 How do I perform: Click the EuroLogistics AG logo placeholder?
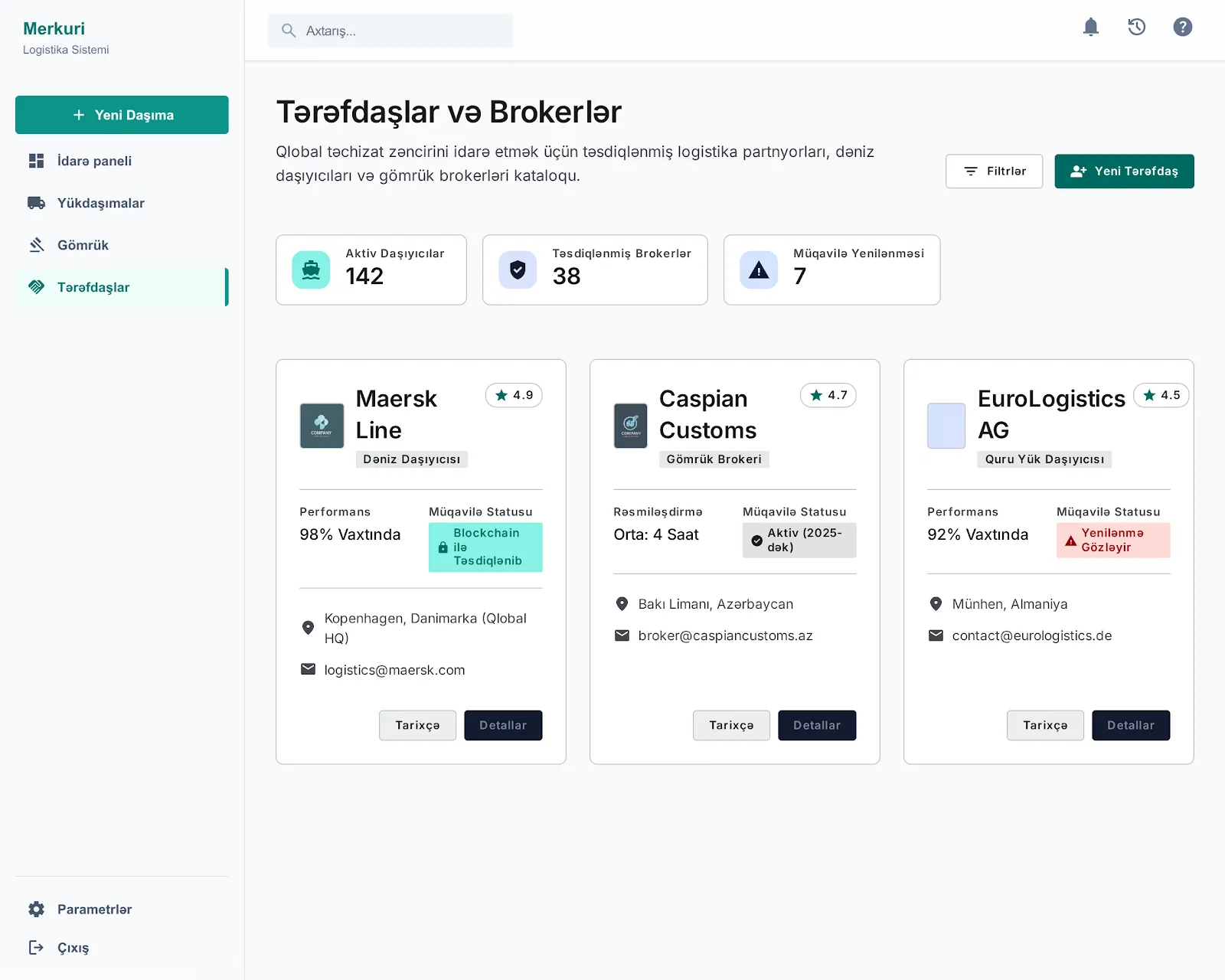click(x=946, y=426)
